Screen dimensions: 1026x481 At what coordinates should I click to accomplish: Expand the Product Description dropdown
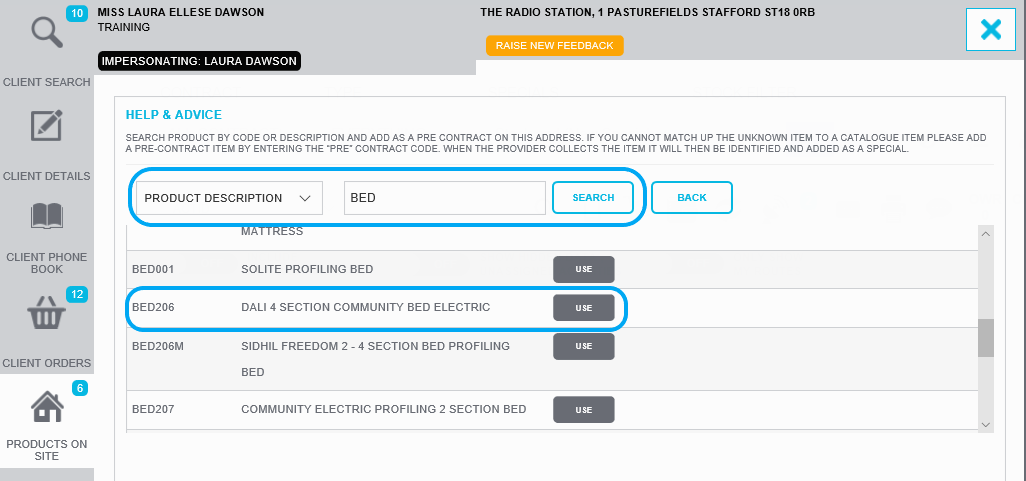[229, 198]
